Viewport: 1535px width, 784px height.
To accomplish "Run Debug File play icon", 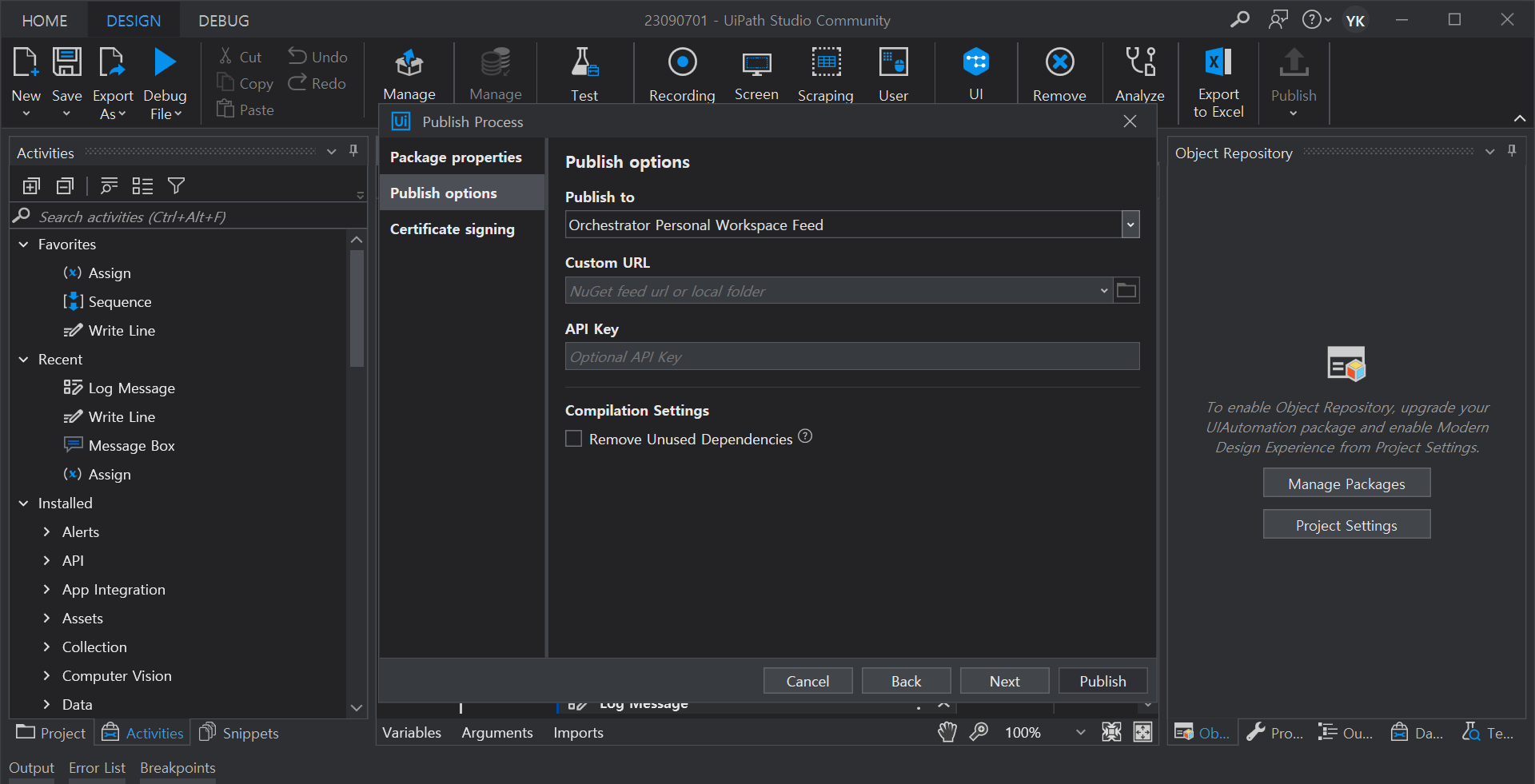I will coord(165,62).
